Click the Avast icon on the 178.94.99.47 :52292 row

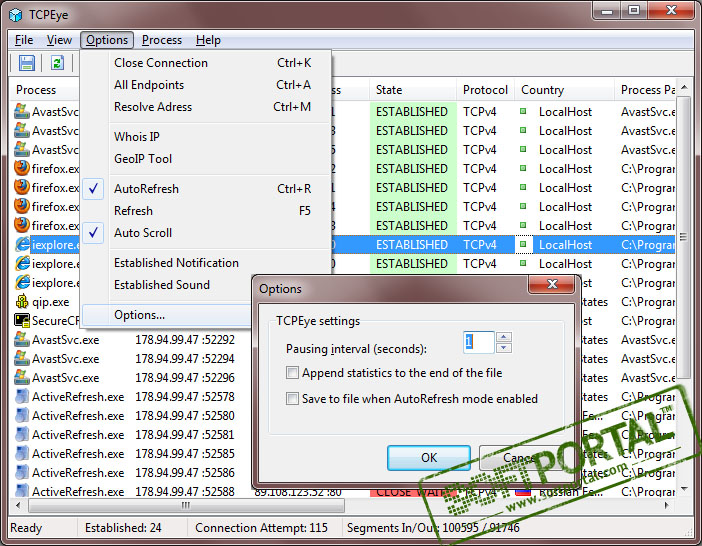21,339
